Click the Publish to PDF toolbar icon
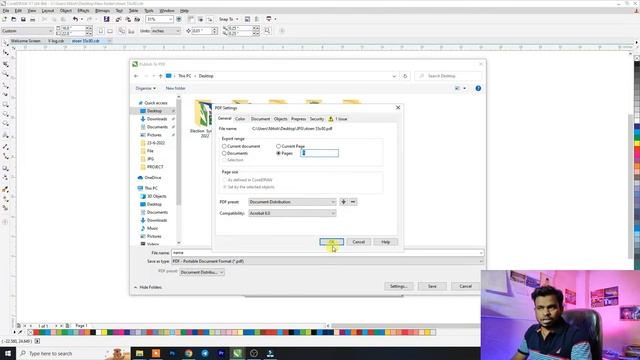This screenshot has width=640, height=360. point(137,19)
